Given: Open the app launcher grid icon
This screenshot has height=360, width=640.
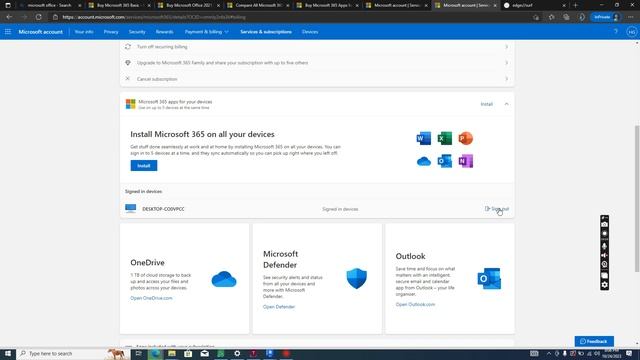Looking at the screenshot, I should 8,31.
